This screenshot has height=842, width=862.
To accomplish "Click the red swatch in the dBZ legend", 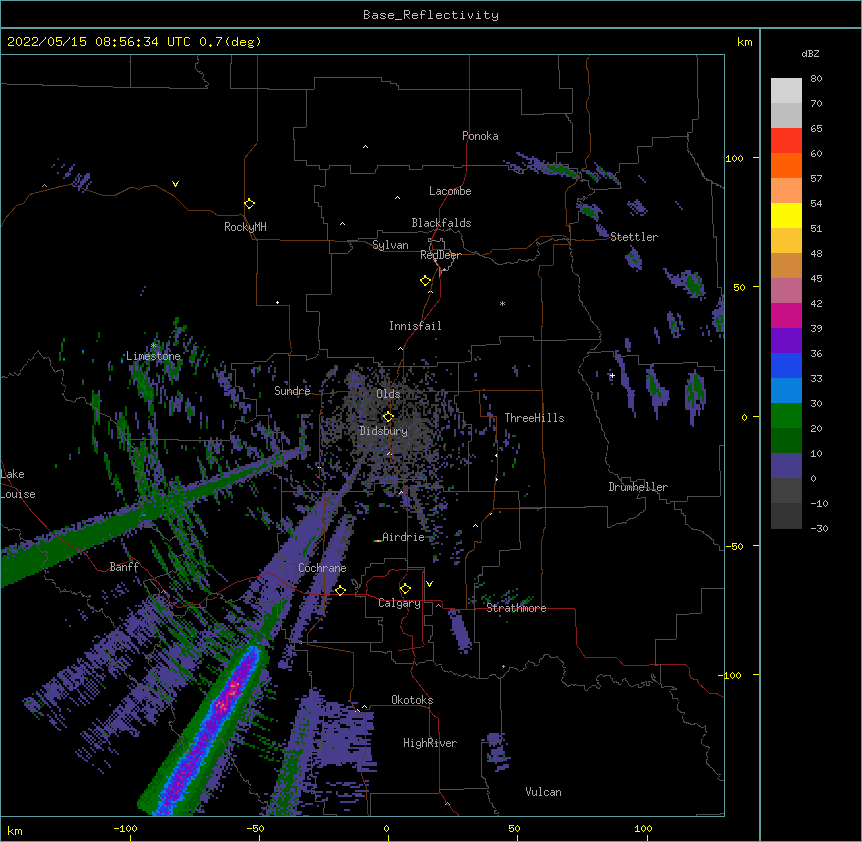I will 786,140.
